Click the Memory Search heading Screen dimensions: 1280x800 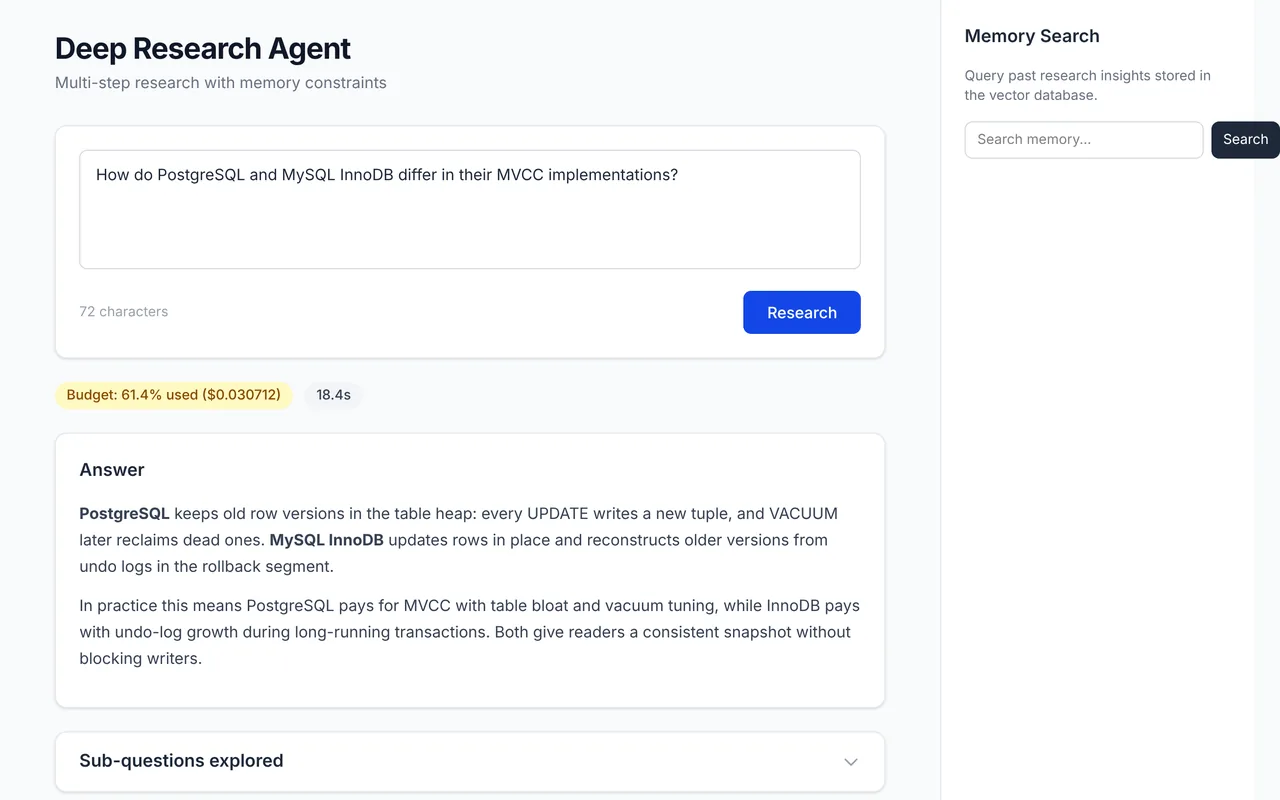(1032, 36)
